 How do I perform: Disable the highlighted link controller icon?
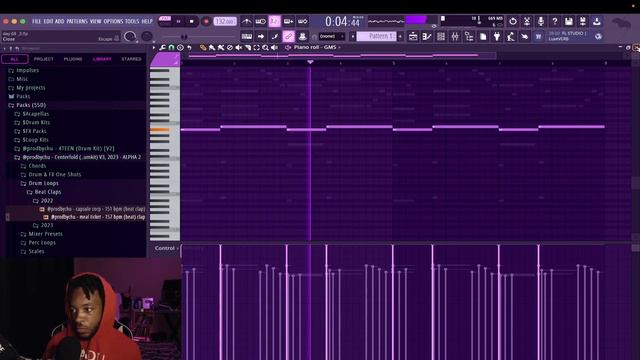(289, 37)
